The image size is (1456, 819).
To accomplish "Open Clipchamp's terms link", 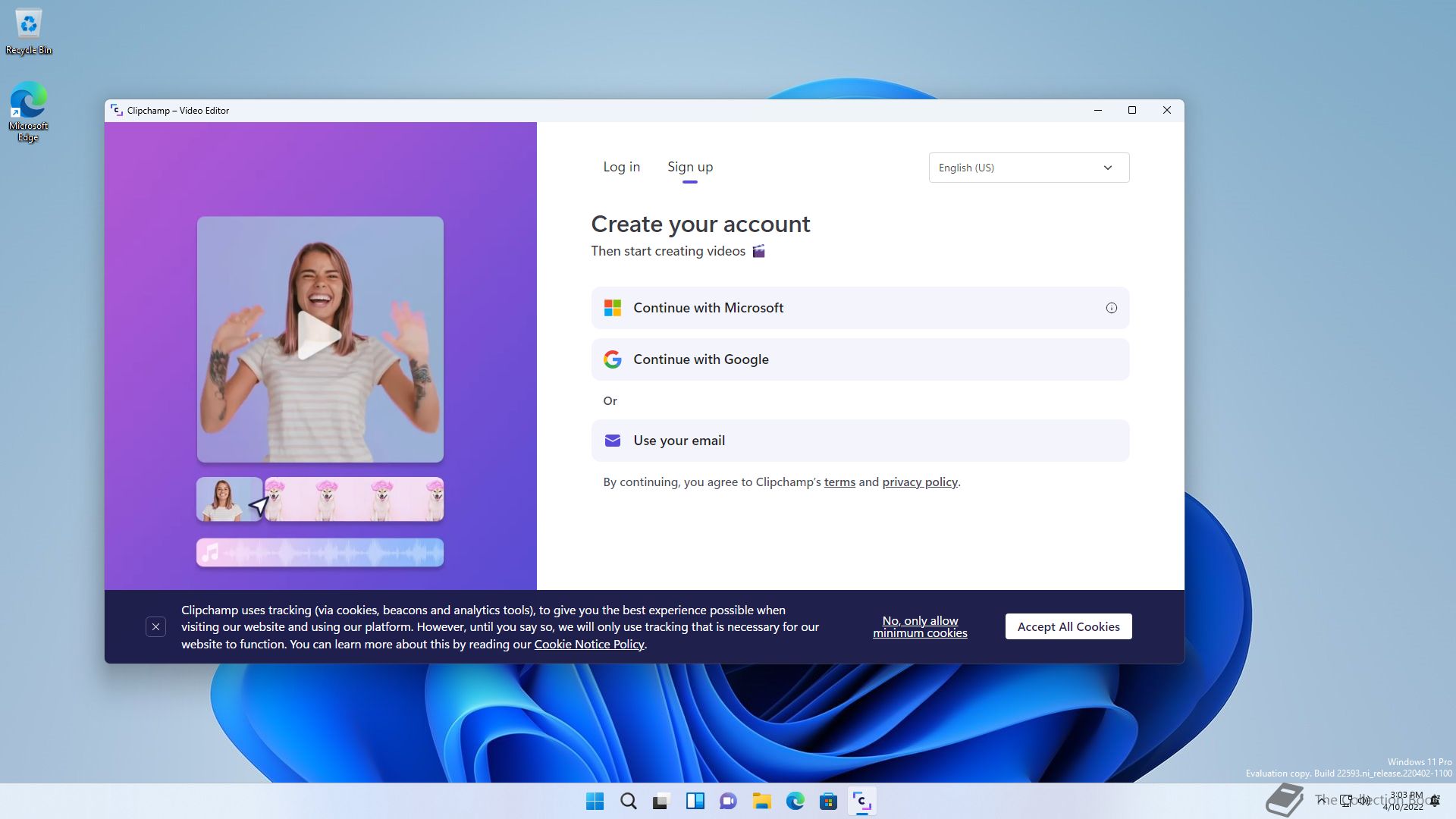I will (x=839, y=482).
